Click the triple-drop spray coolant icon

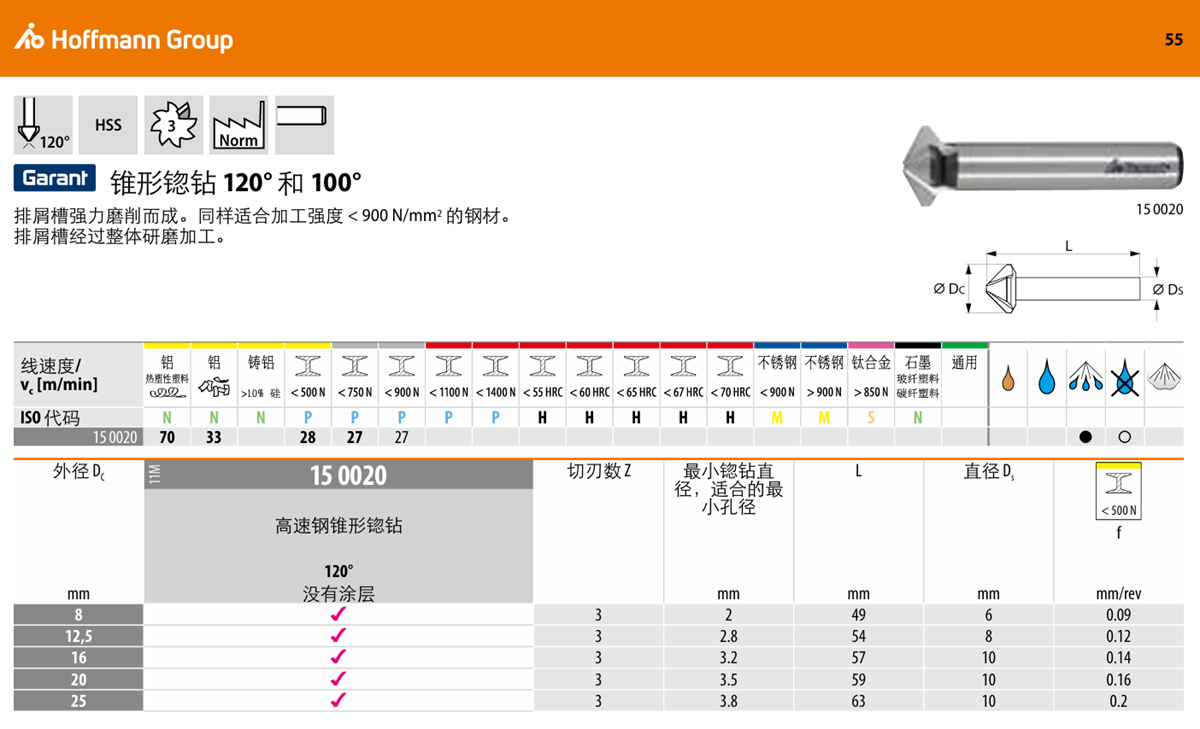(1085, 376)
